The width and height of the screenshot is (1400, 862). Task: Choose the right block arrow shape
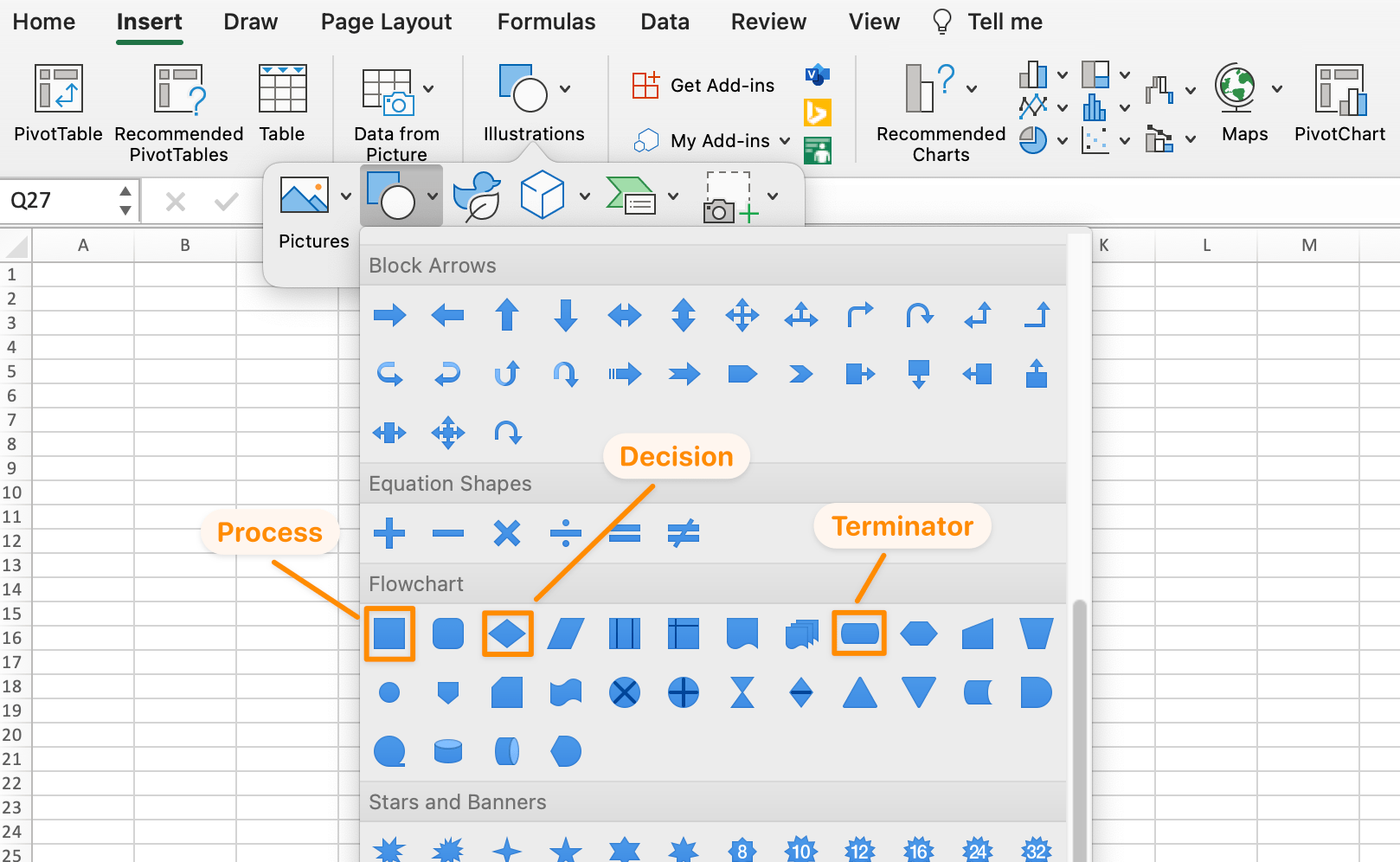389,315
